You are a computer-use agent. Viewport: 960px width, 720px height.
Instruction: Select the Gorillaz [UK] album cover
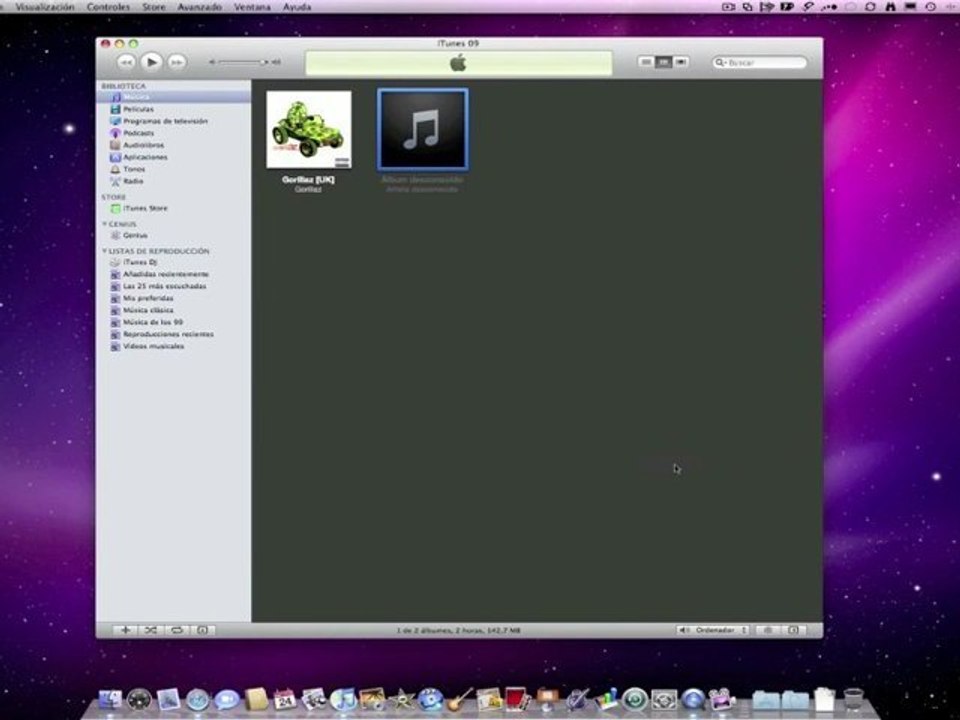click(309, 129)
